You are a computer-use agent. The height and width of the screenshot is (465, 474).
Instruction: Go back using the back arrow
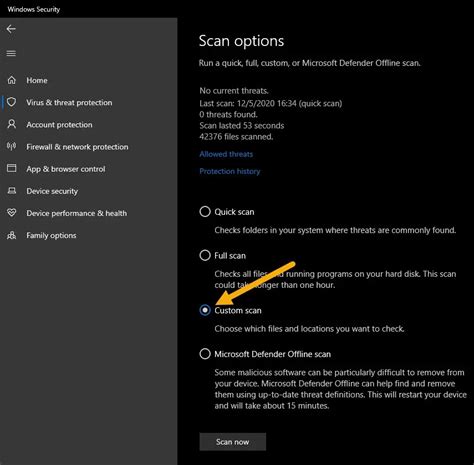11,29
